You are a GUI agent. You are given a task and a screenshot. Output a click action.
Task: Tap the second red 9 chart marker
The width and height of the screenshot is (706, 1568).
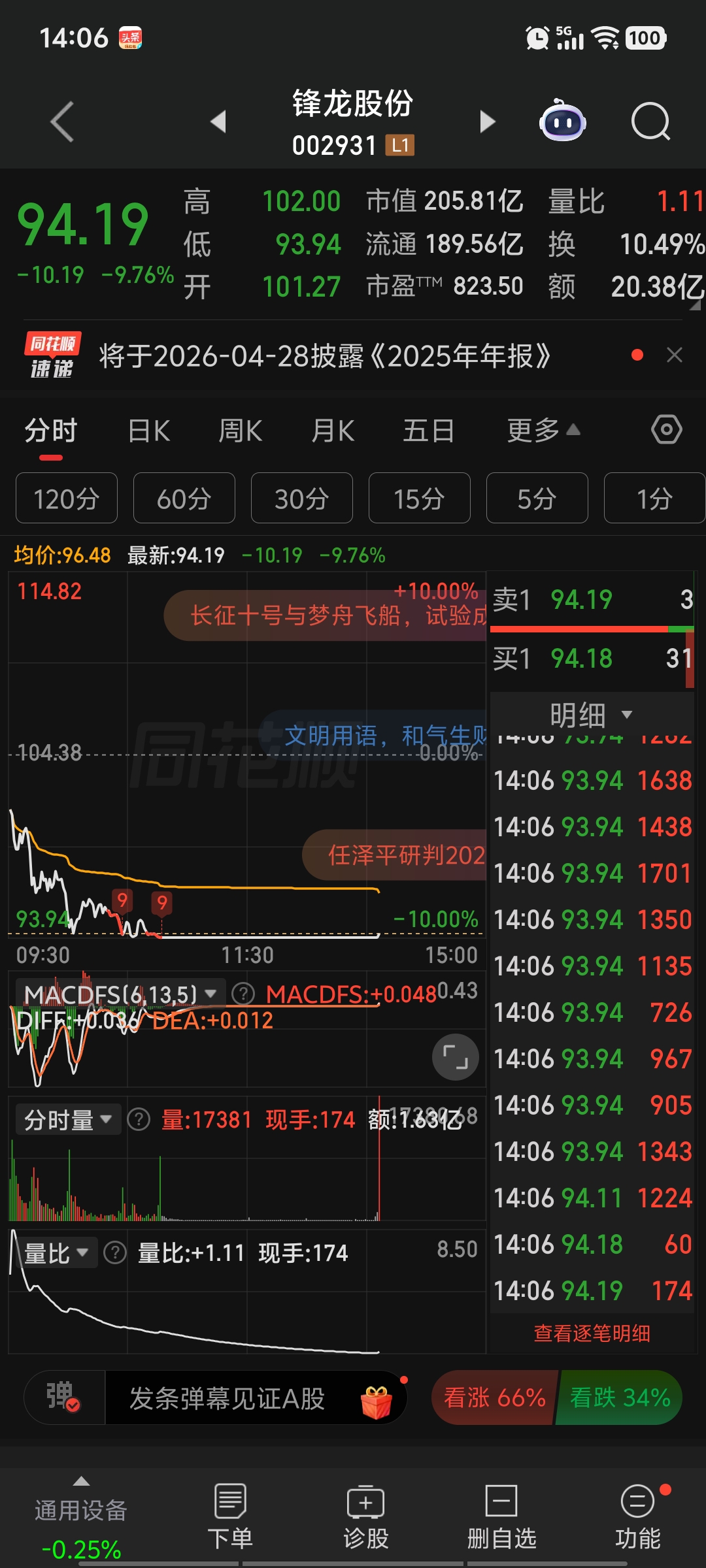point(161,903)
